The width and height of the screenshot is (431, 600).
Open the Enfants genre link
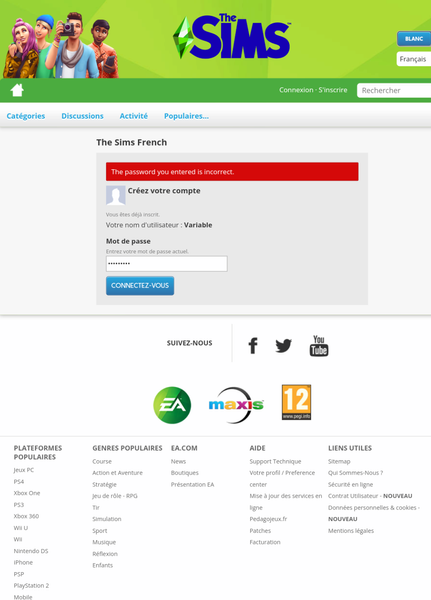pos(103,565)
